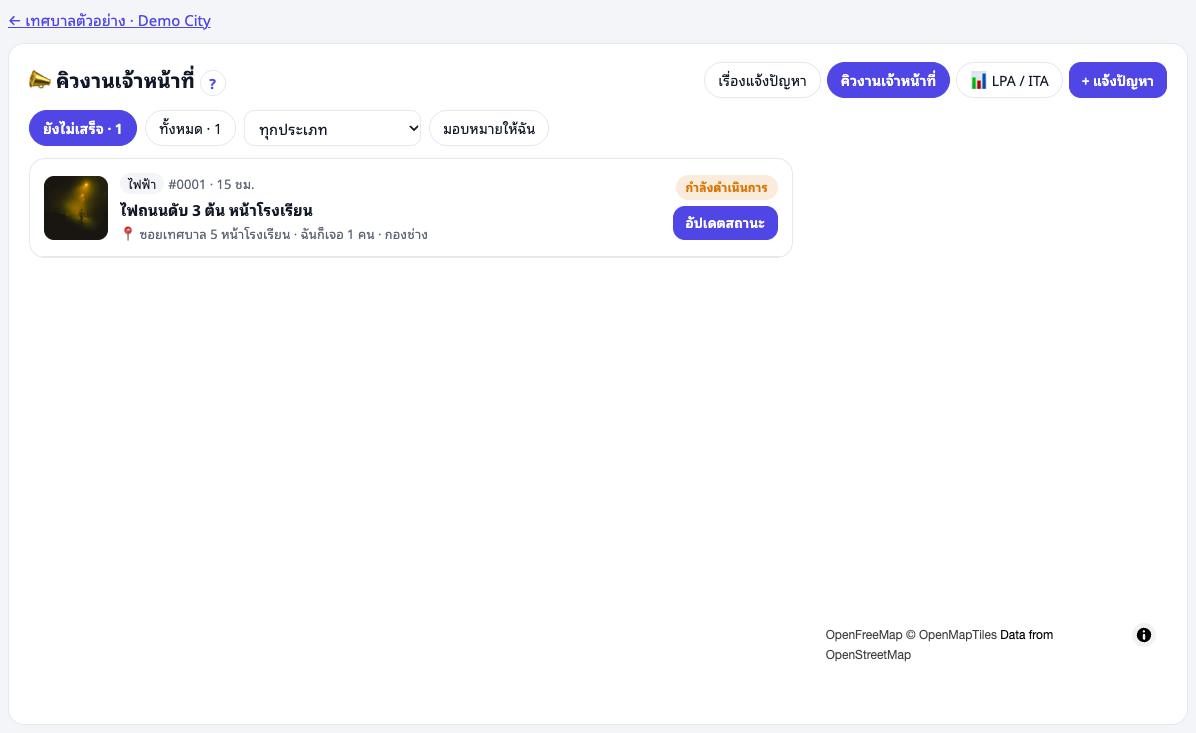Switch to ทั้งหมด · 1 filter
The width and height of the screenshot is (1196, 733).
pyautogui.click(x=191, y=128)
